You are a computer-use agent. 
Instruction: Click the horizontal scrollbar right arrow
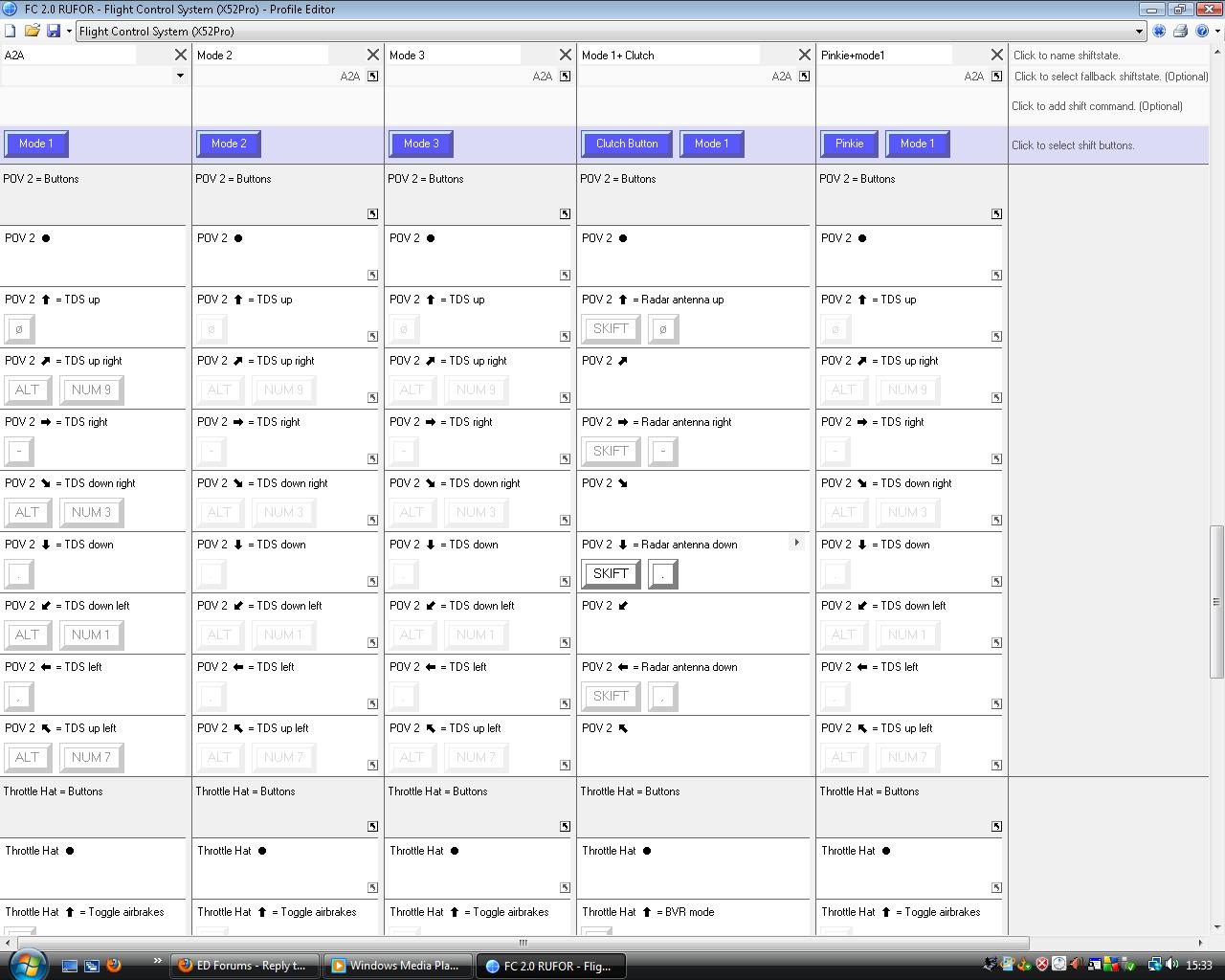tap(1200, 943)
